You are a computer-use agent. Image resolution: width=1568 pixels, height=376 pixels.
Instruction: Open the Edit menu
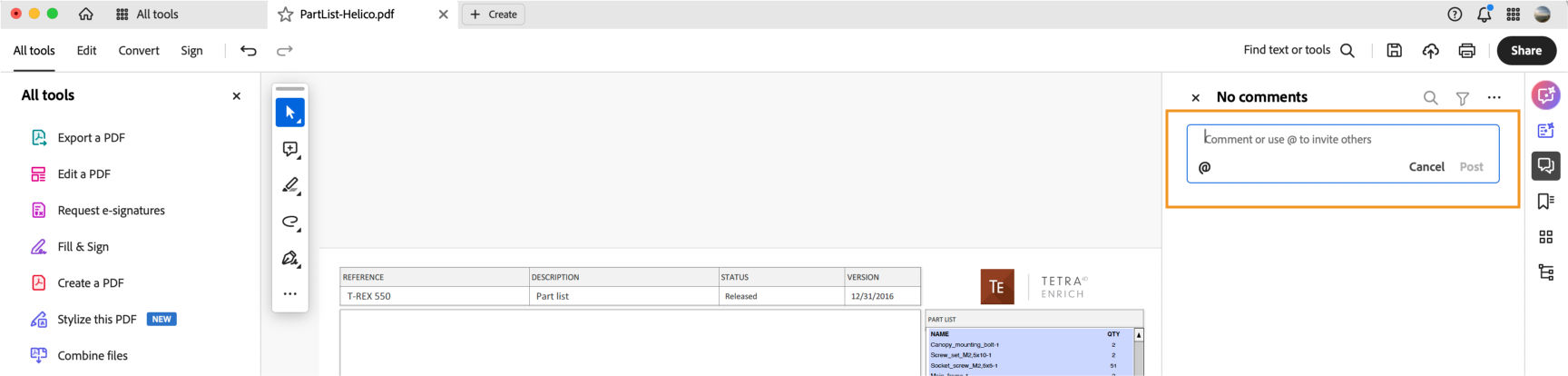pyautogui.click(x=86, y=51)
